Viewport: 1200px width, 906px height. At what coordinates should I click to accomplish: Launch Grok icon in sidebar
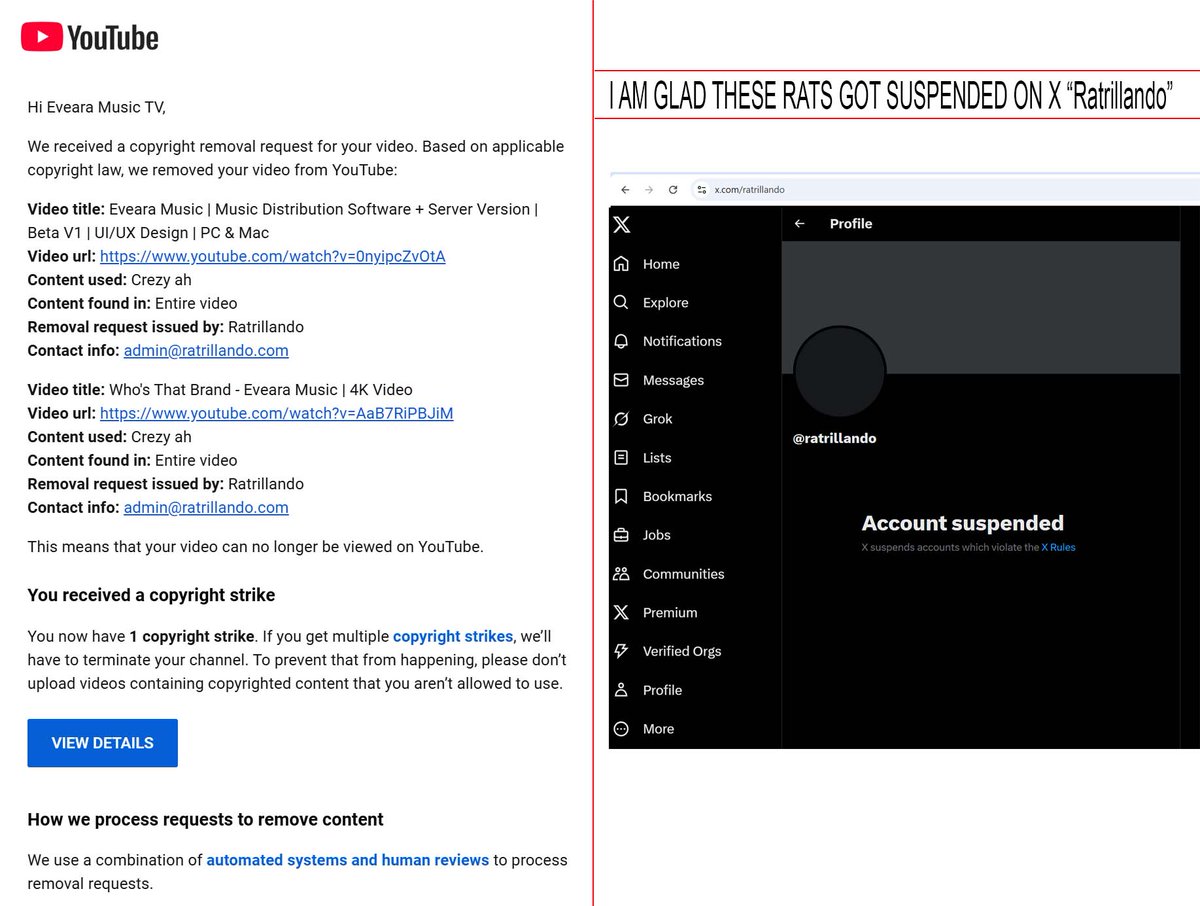pos(621,419)
